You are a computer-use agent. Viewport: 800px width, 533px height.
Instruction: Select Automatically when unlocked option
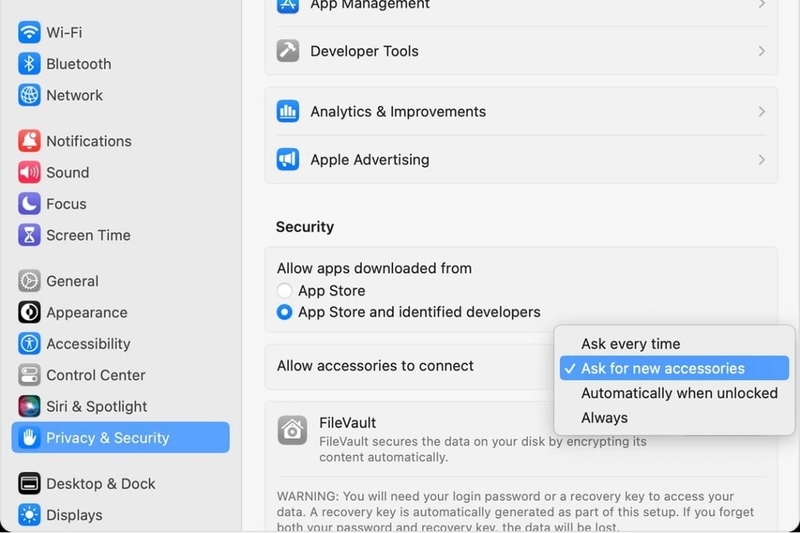coord(679,393)
